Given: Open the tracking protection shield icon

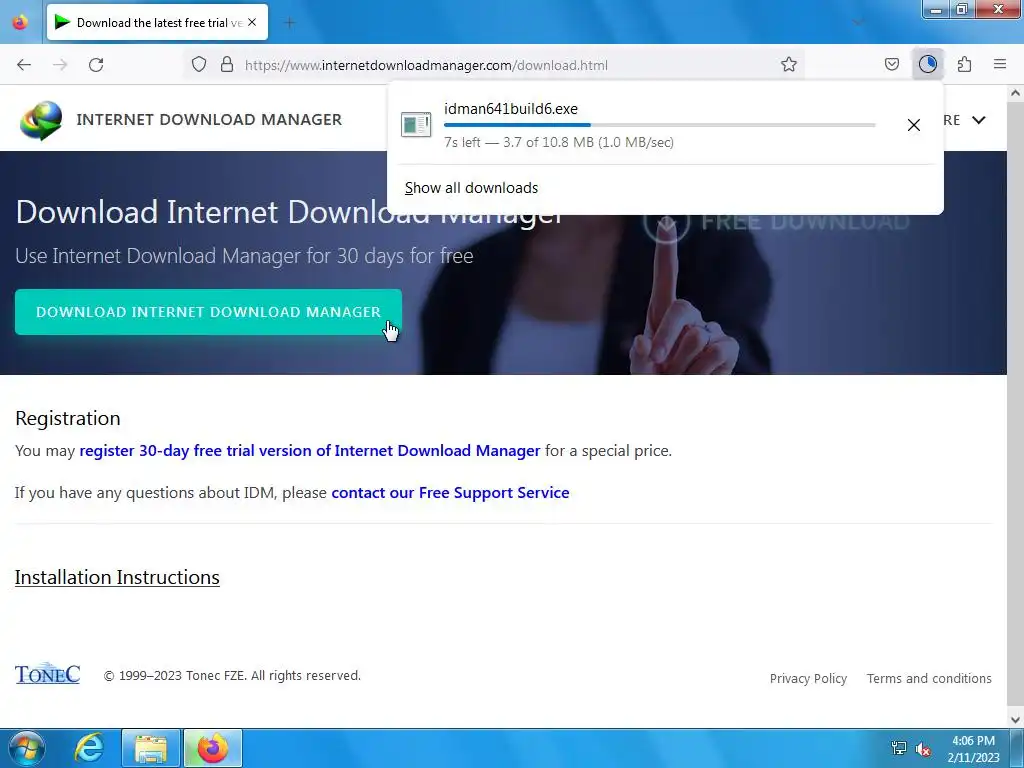Looking at the screenshot, I should point(199,64).
